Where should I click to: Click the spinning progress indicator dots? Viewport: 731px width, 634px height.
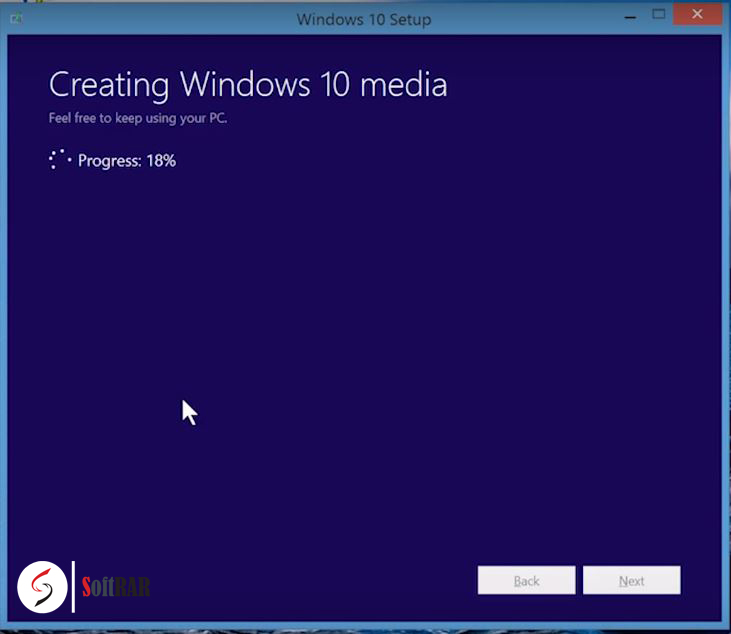60,159
